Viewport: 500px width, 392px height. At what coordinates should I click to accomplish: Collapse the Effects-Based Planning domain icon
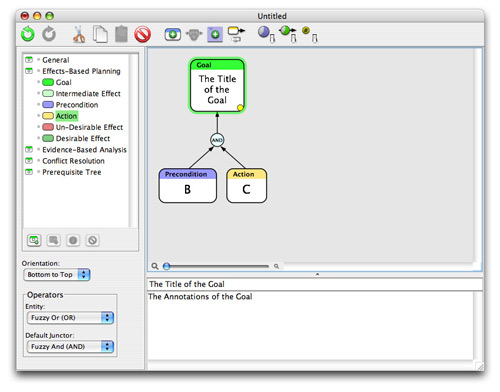pyautogui.click(x=29, y=71)
